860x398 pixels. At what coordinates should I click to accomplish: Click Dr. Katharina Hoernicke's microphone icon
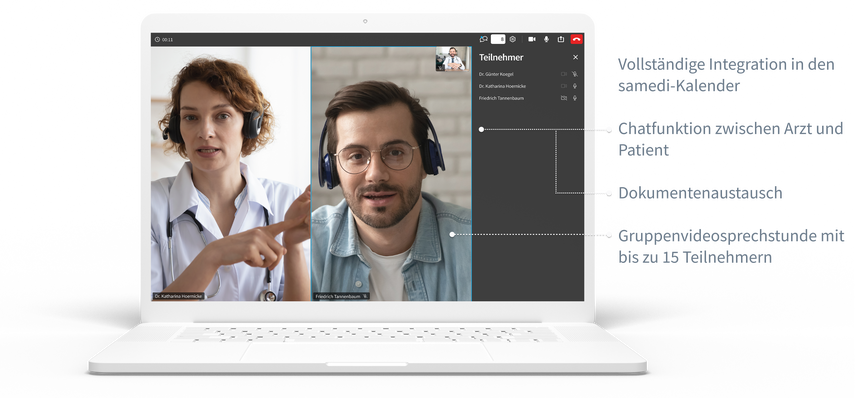click(x=575, y=86)
